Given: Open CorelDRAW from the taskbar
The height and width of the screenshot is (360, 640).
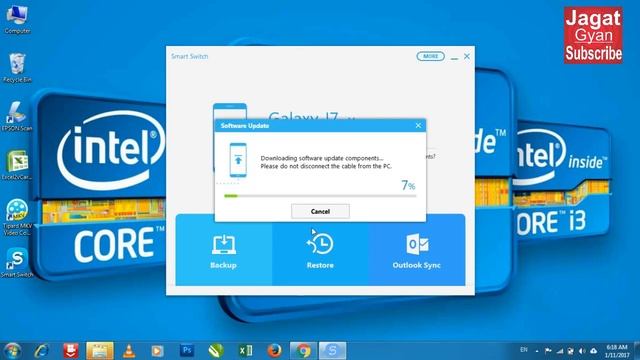Looking at the screenshot, I should point(216,351).
